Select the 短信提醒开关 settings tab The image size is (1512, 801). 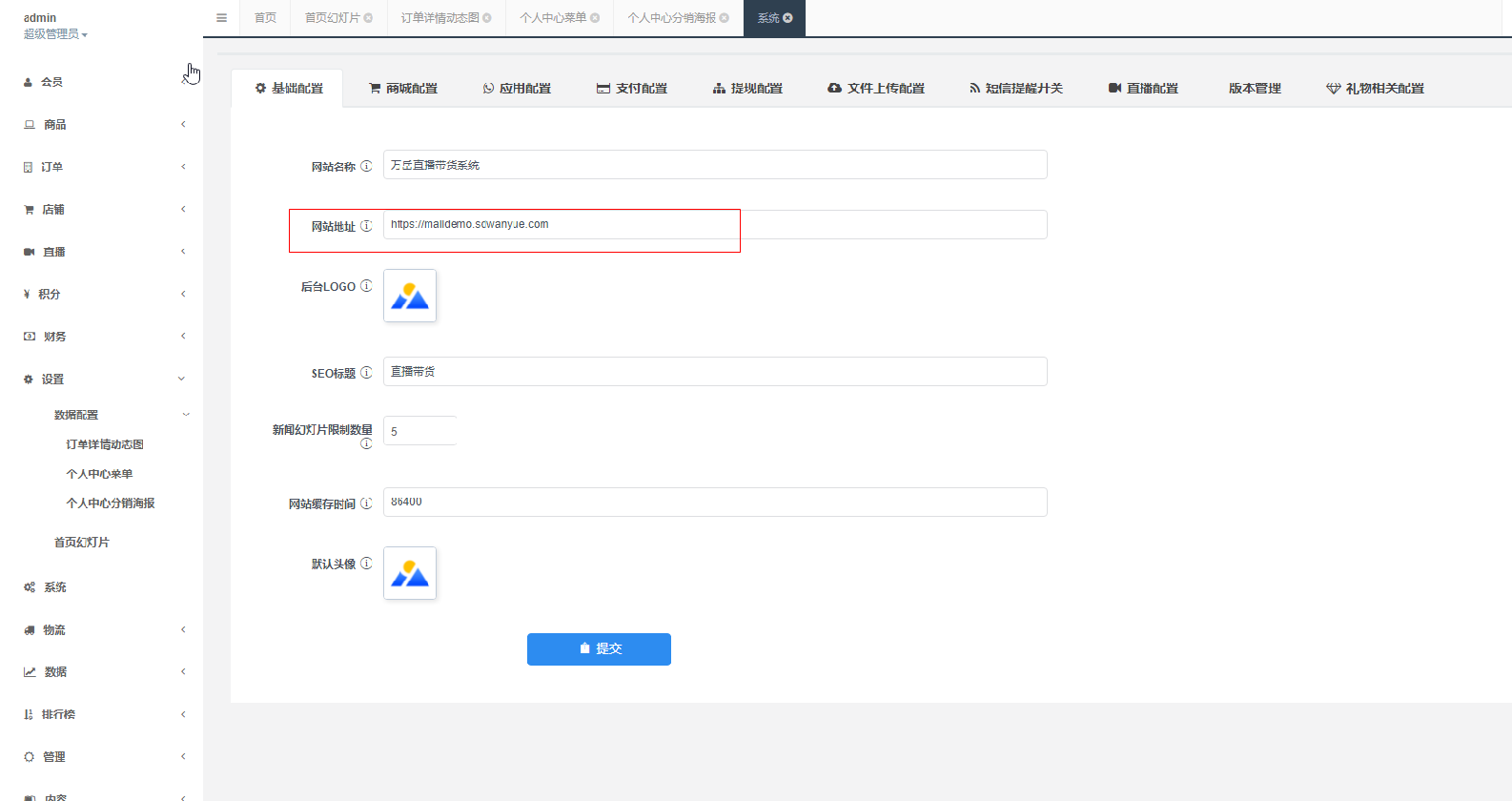click(x=1015, y=89)
